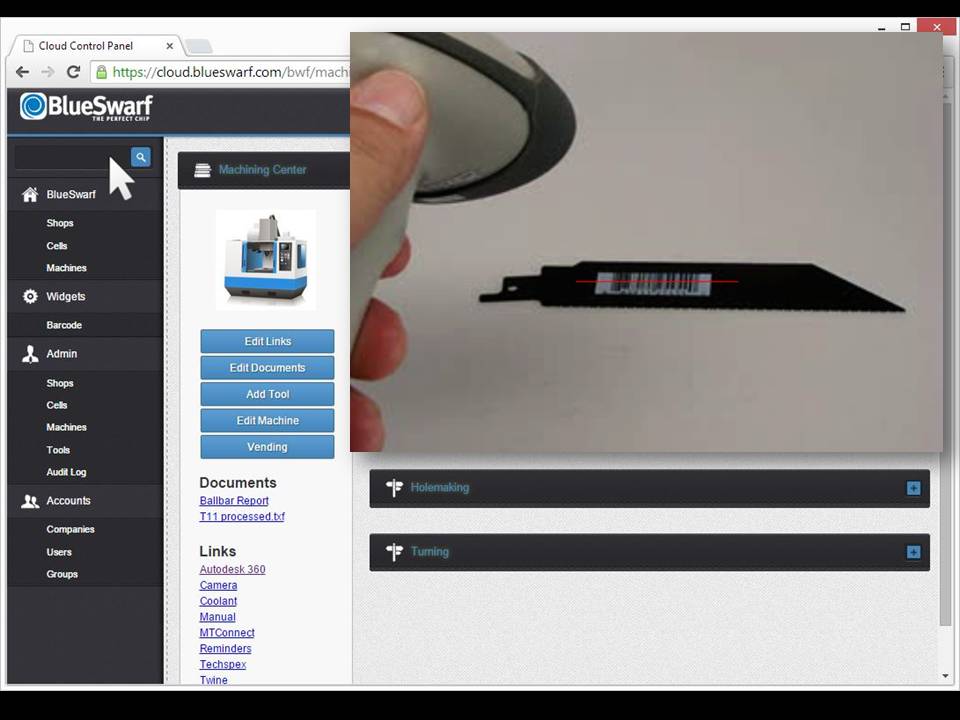Click the Machining Center header icon
The height and width of the screenshot is (720, 960).
coord(202,170)
